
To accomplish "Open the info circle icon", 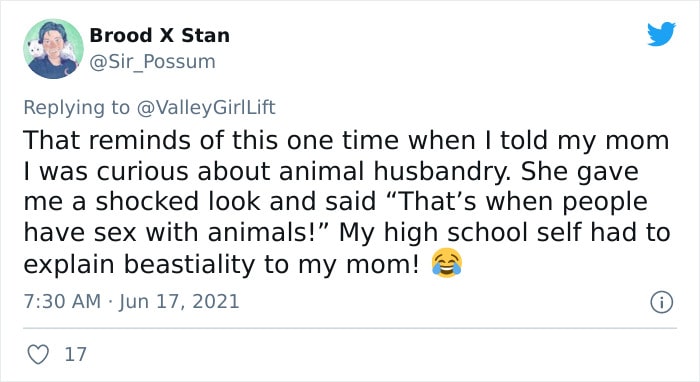I will coord(662,303).
